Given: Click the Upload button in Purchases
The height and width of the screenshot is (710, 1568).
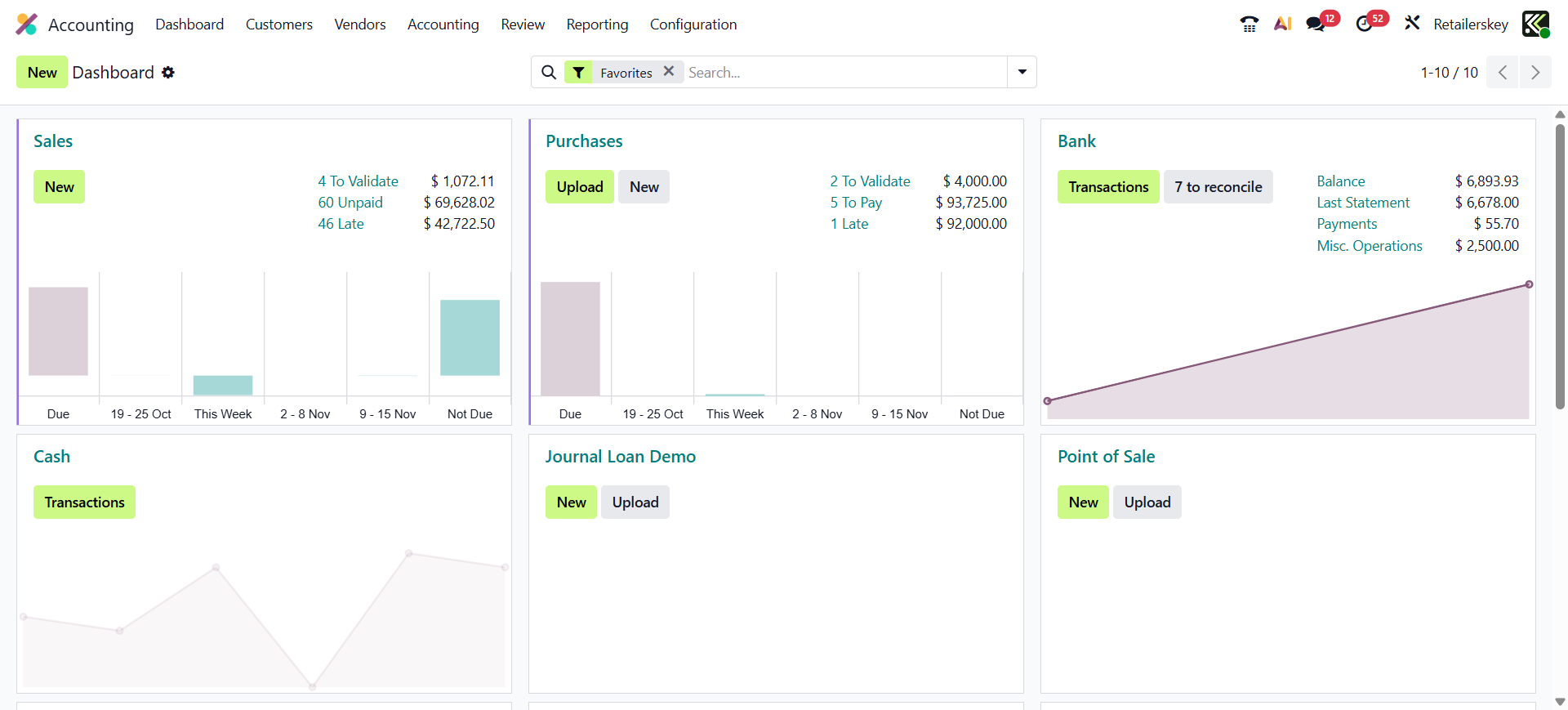Looking at the screenshot, I should (579, 187).
